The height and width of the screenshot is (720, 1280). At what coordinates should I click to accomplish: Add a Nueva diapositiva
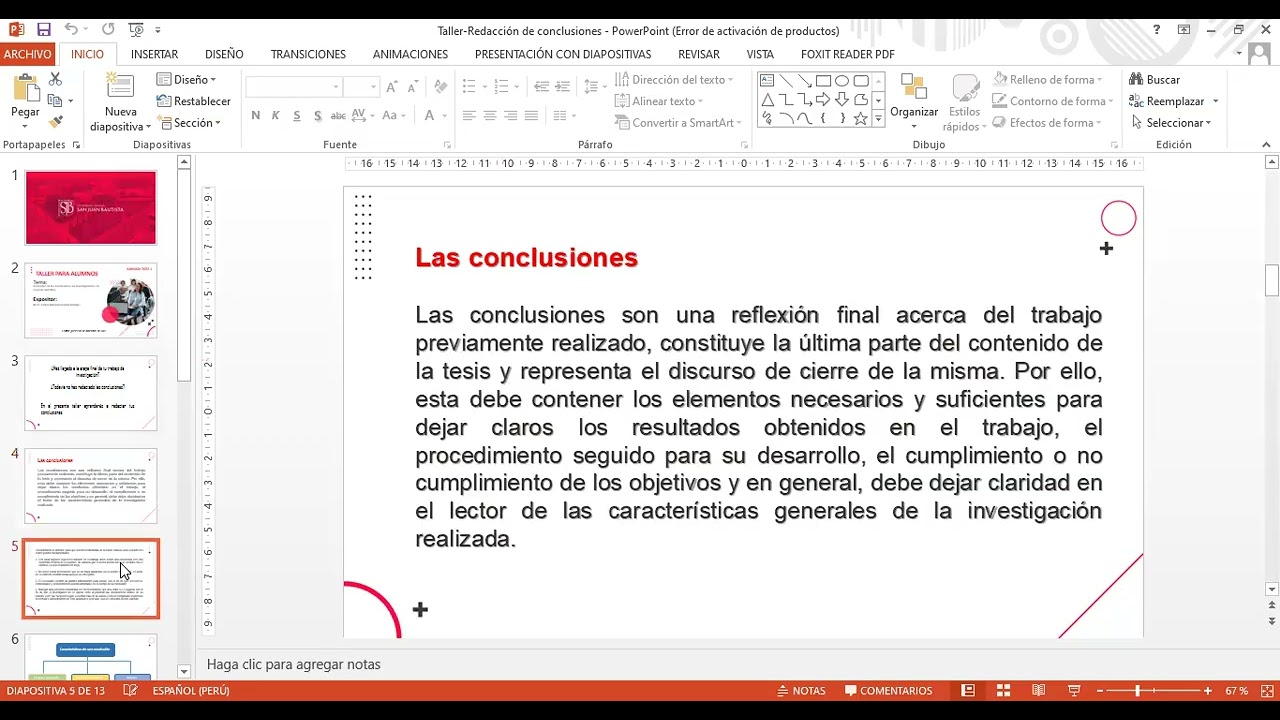[x=120, y=103]
